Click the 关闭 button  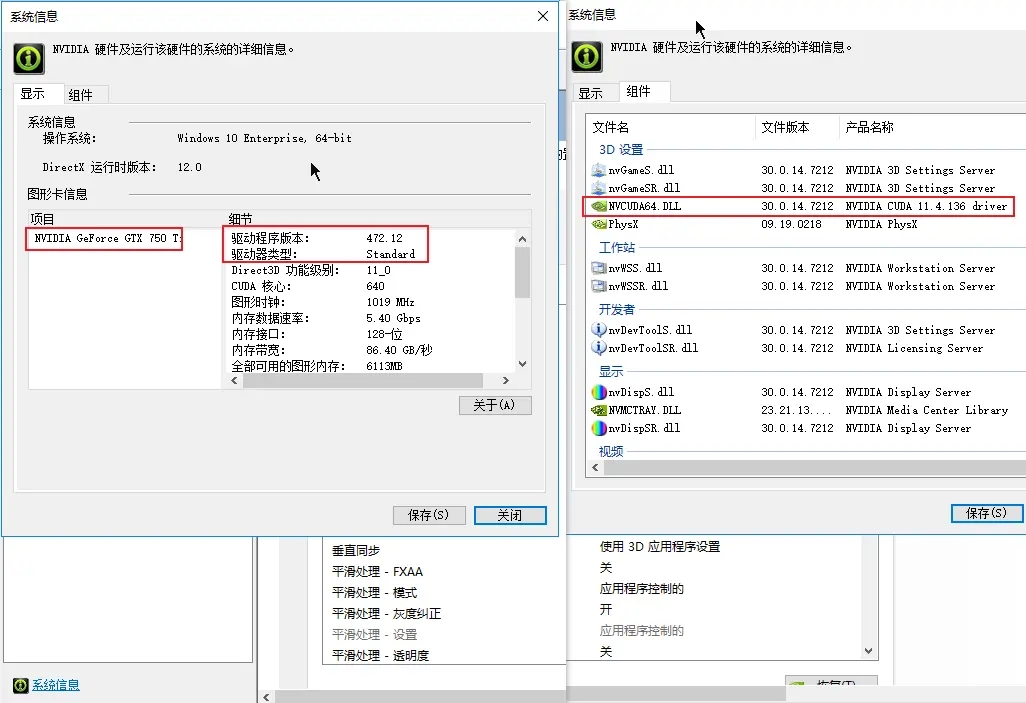510,515
